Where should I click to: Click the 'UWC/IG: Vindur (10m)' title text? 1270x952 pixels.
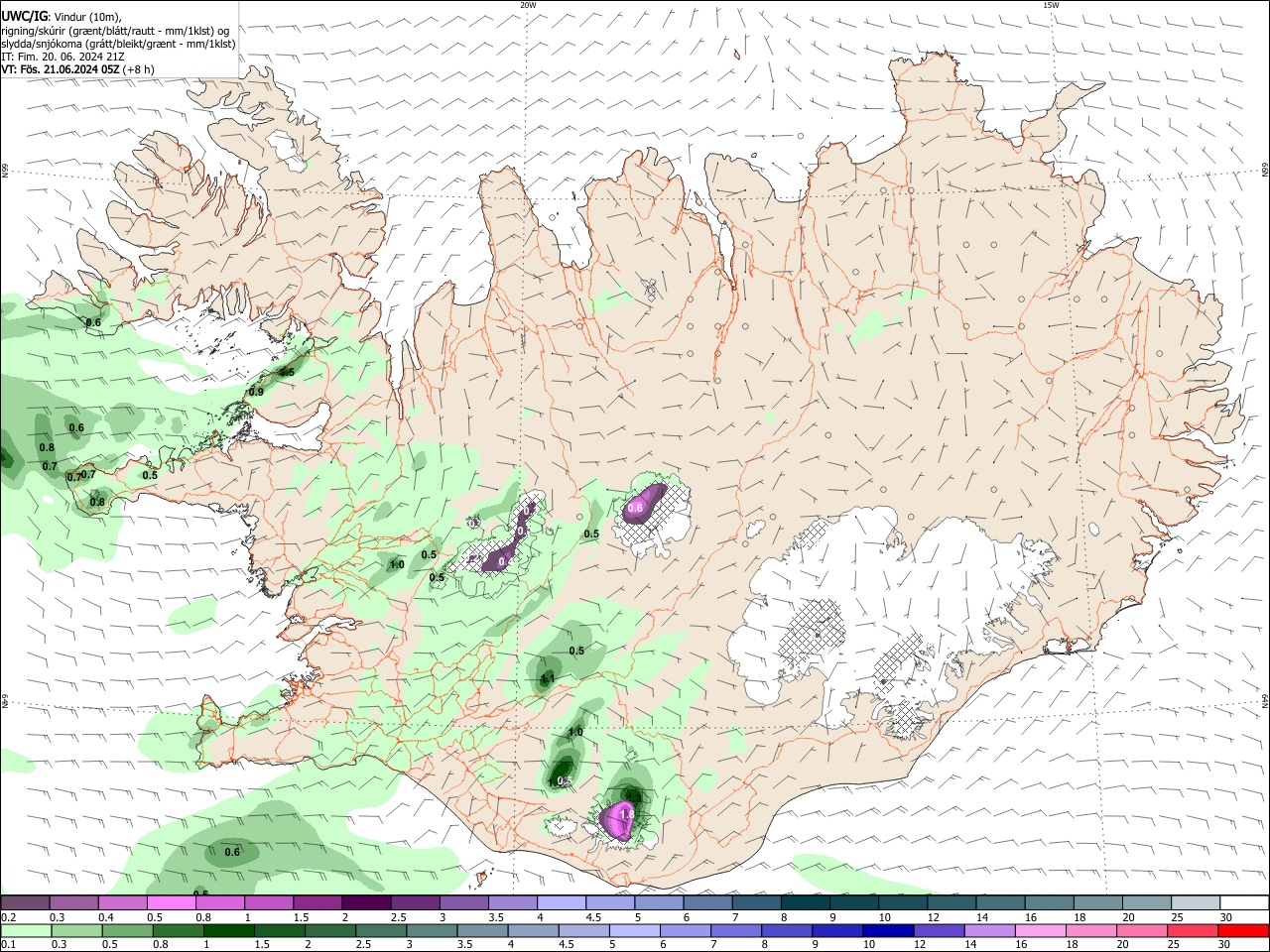(x=61, y=16)
